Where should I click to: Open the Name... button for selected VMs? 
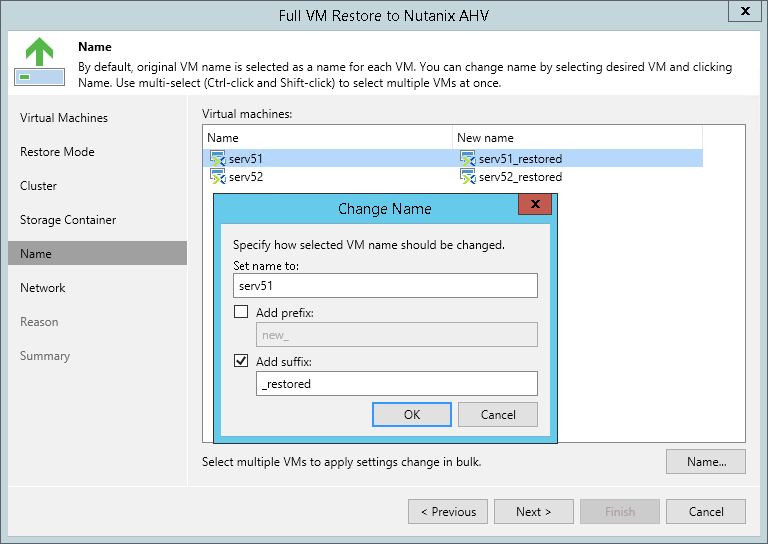coord(706,461)
